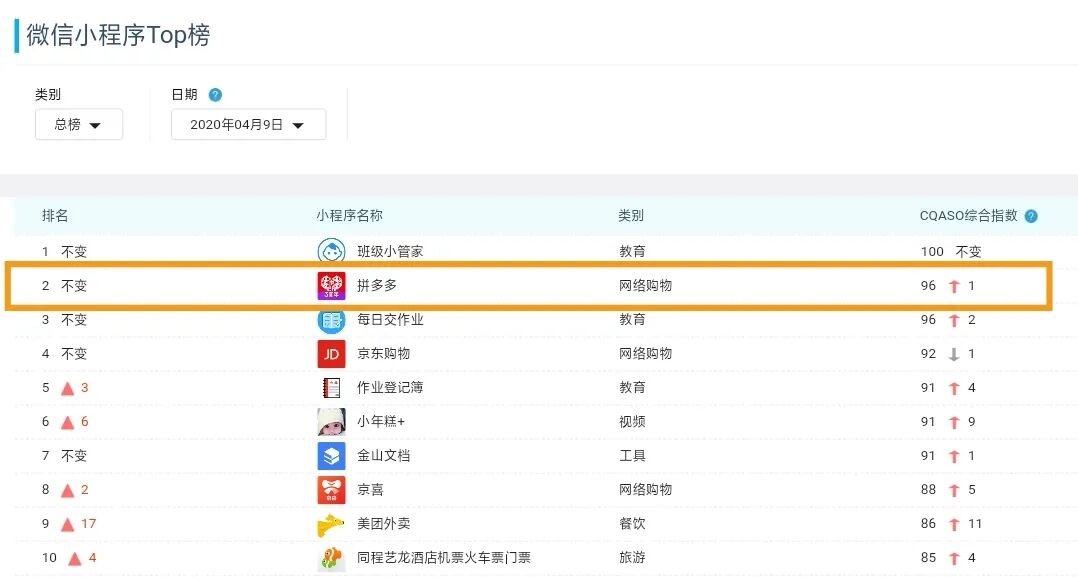The image size is (1078, 577).
Task: Open the 总榜 category dropdown
Action: pos(79,124)
